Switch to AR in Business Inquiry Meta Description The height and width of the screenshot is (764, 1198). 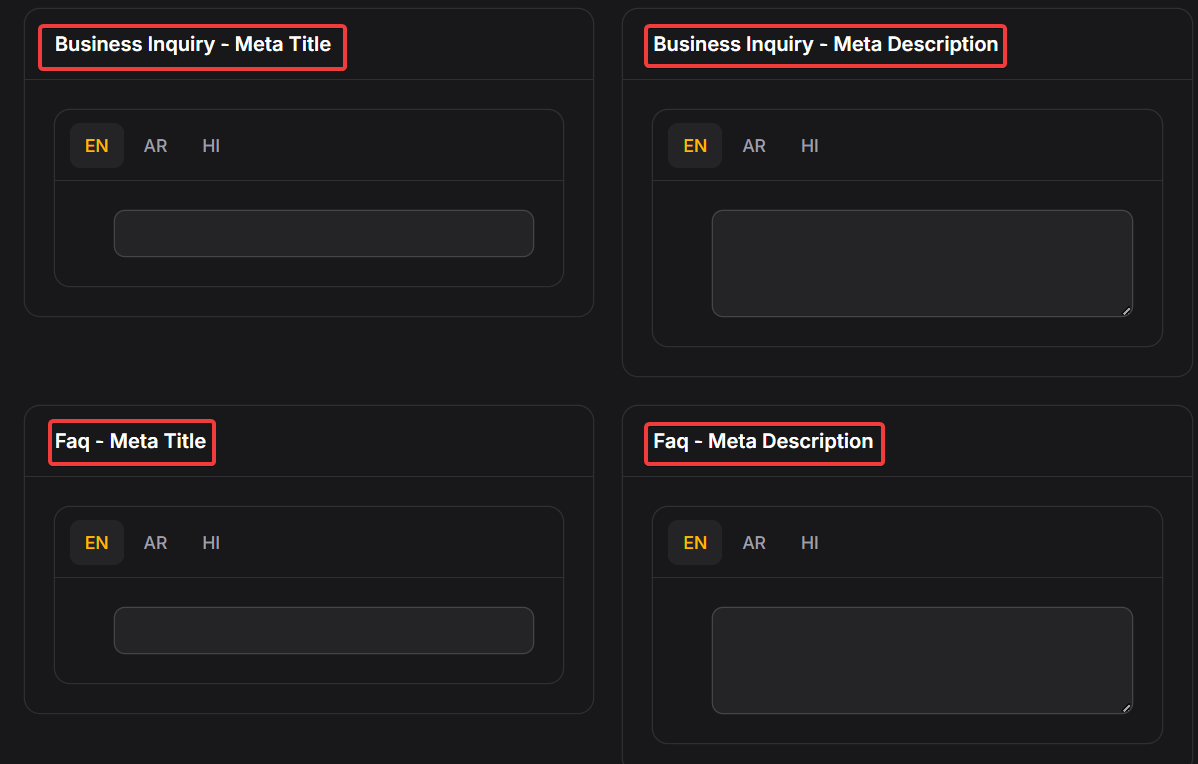754,146
